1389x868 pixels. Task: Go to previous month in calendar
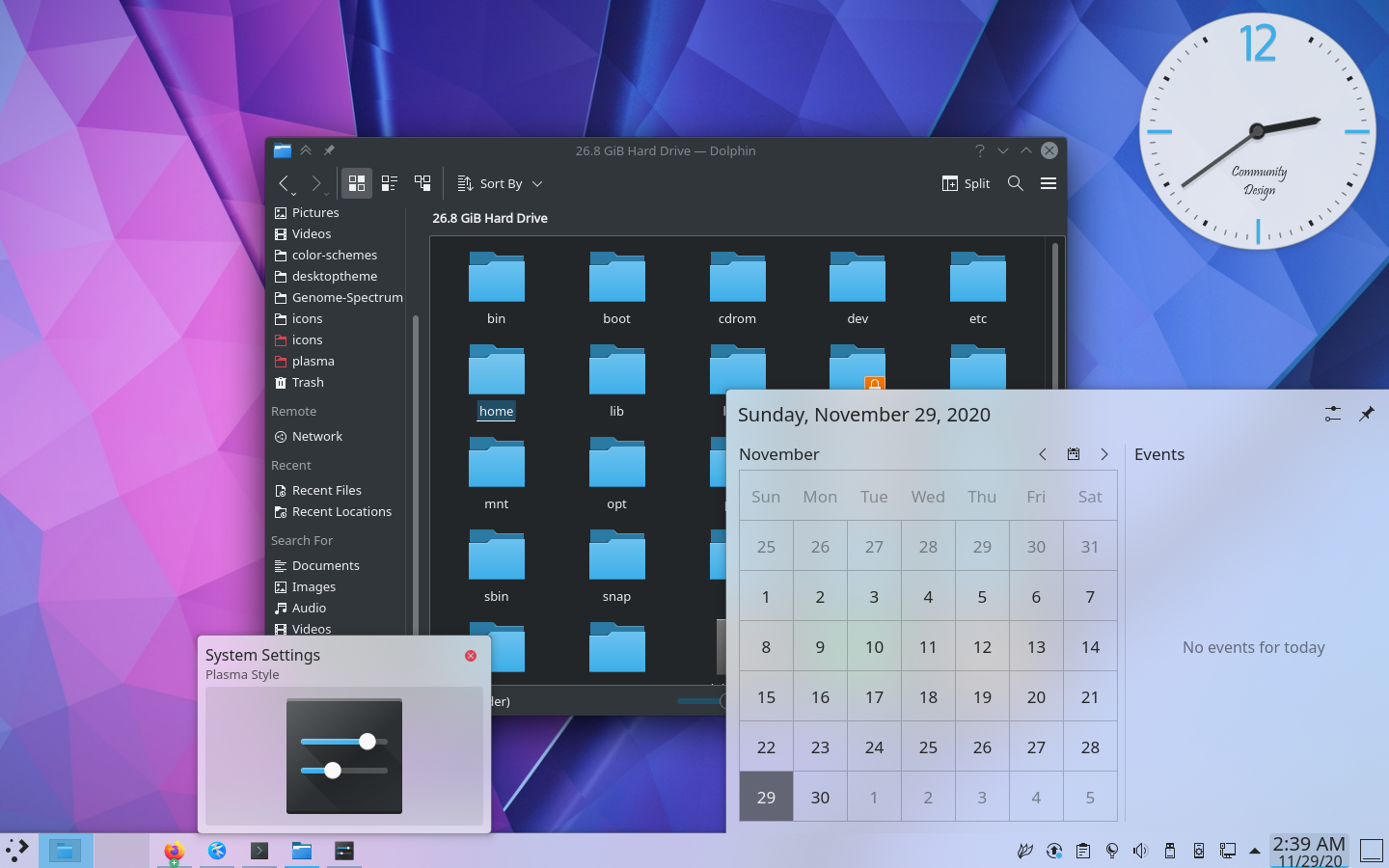1043,454
